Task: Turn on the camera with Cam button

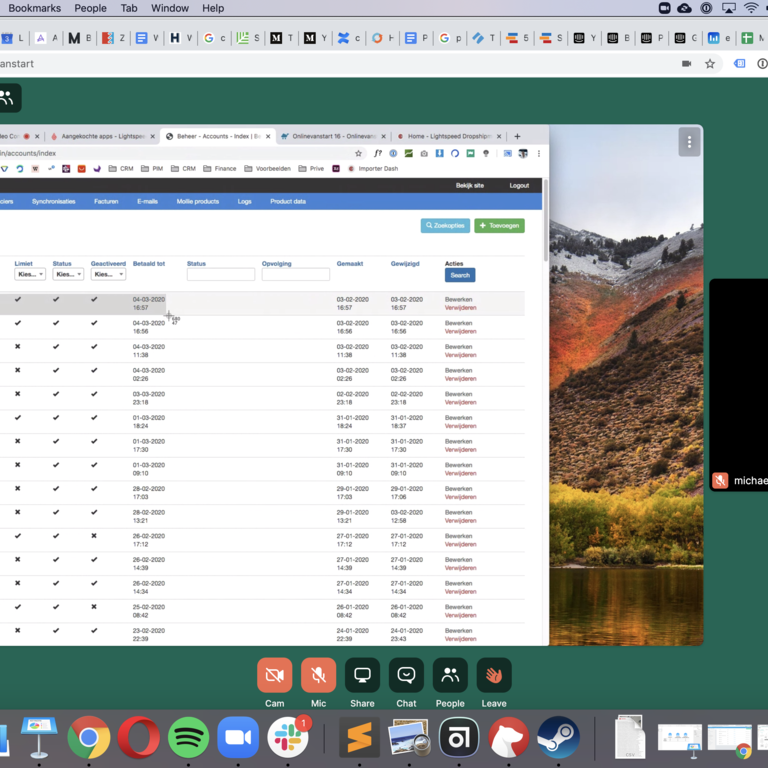Action: click(274, 675)
